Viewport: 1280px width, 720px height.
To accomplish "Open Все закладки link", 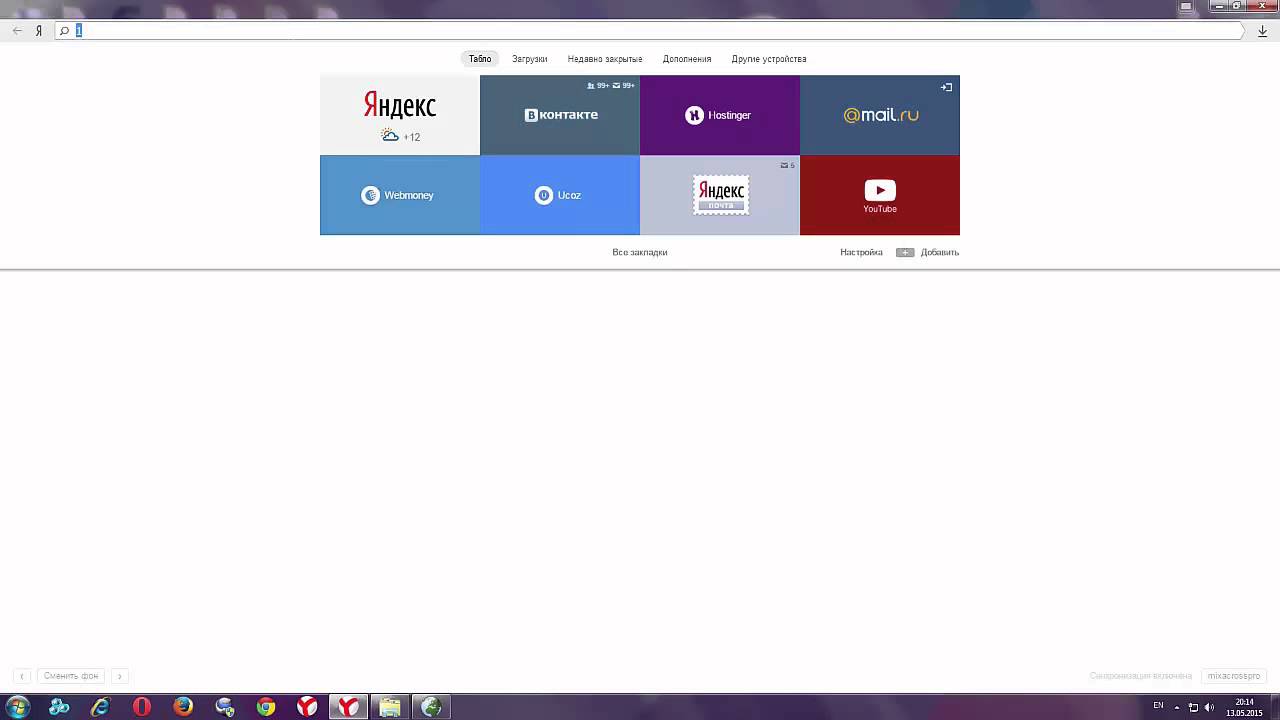I will 640,252.
